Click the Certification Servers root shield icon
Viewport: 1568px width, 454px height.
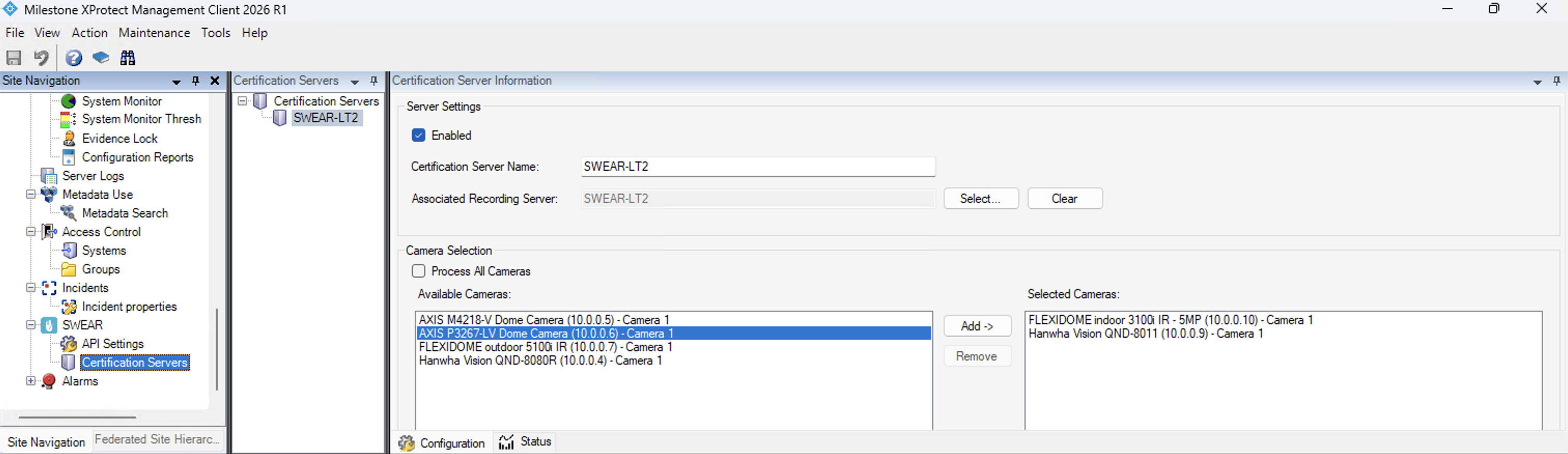(x=260, y=101)
